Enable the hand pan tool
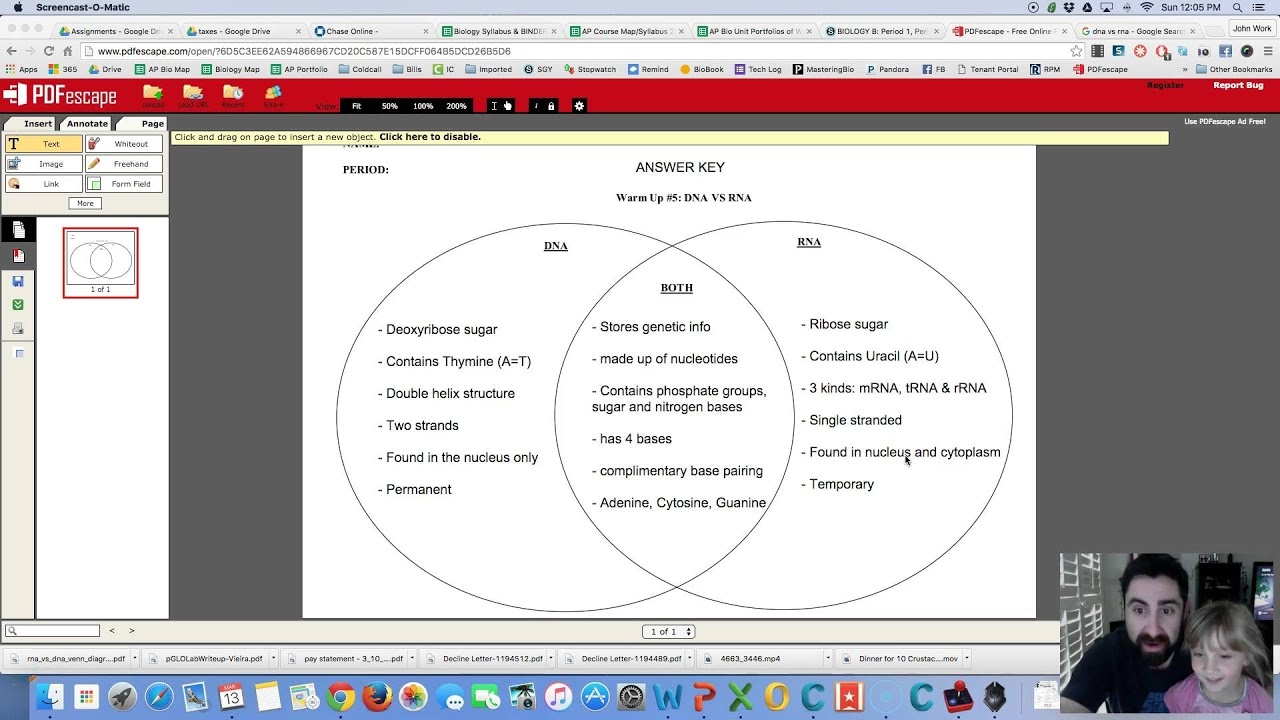Image resolution: width=1280 pixels, height=720 pixels. pos(508,106)
